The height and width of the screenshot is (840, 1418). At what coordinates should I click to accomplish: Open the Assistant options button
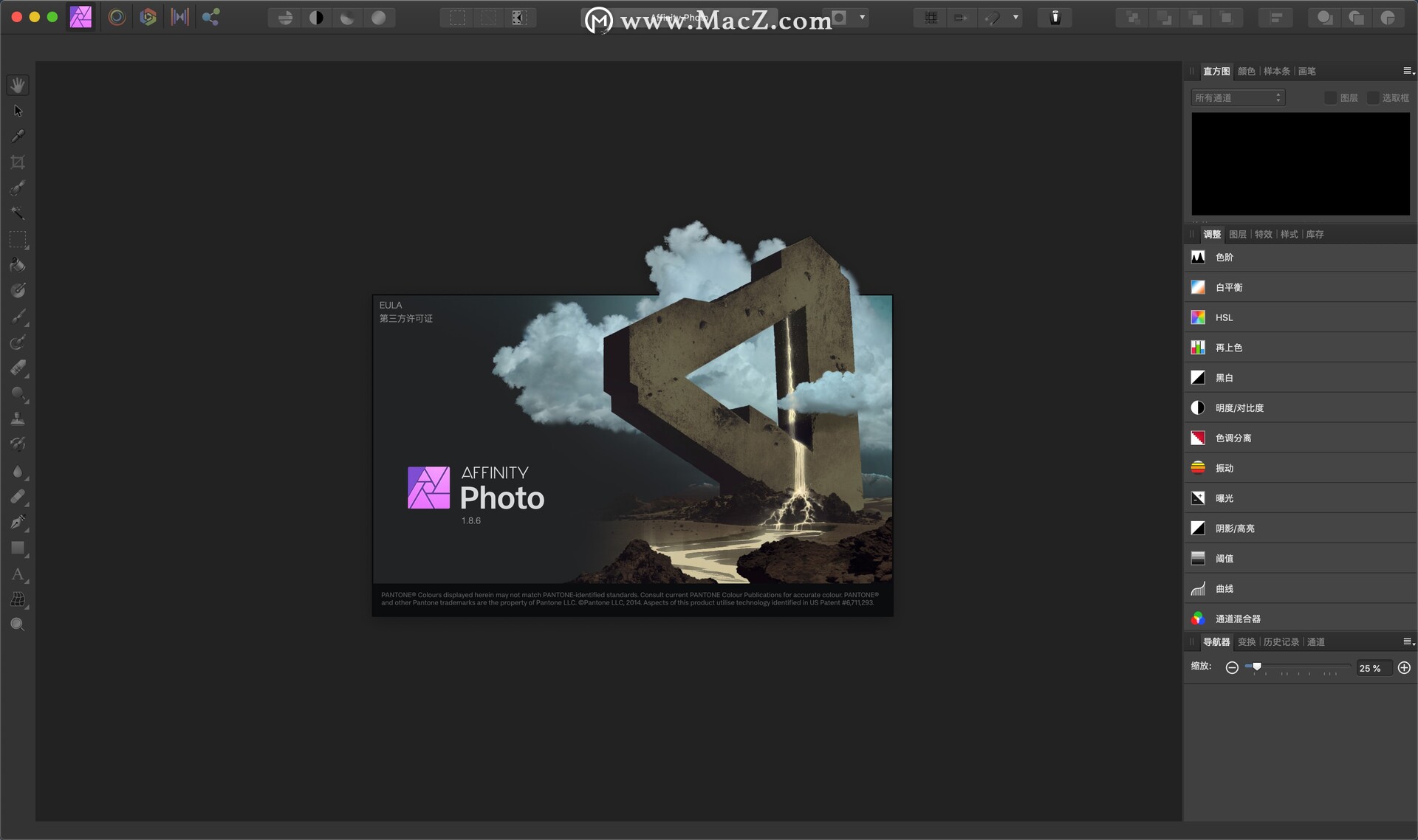1055,18
